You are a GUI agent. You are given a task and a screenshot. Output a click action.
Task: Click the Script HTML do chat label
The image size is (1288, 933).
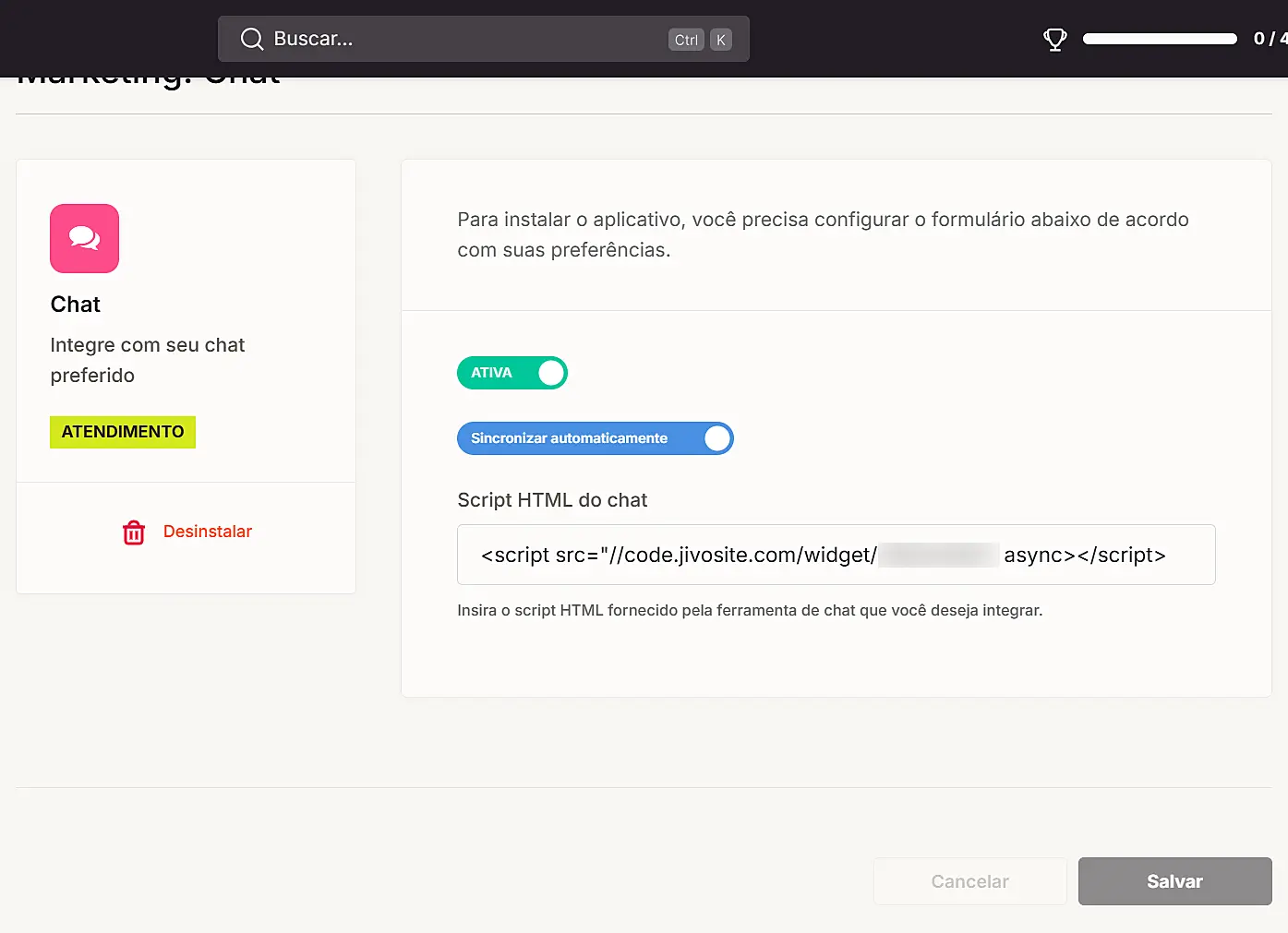552,500
